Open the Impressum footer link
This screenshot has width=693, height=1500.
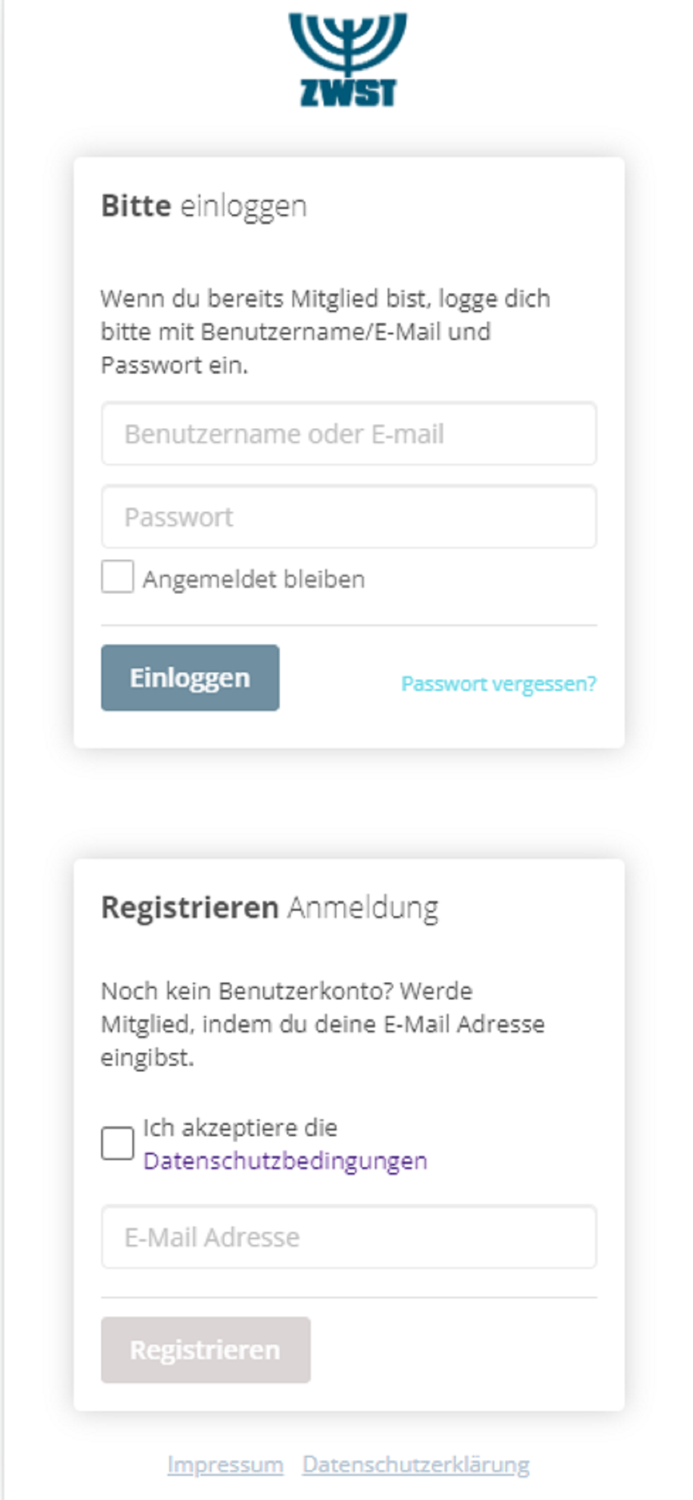(225, 1465)
